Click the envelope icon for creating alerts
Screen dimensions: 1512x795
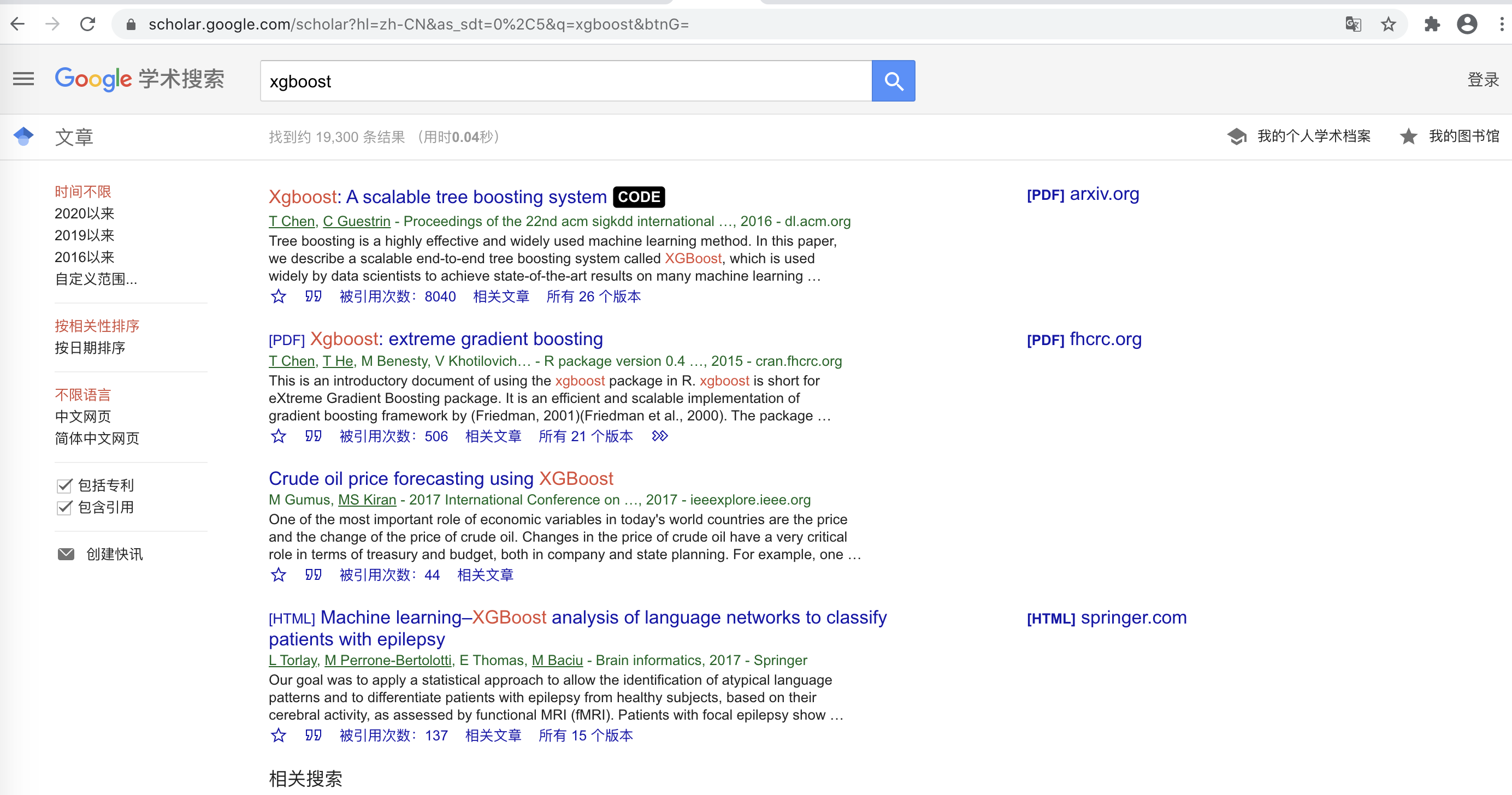(66, 554)
